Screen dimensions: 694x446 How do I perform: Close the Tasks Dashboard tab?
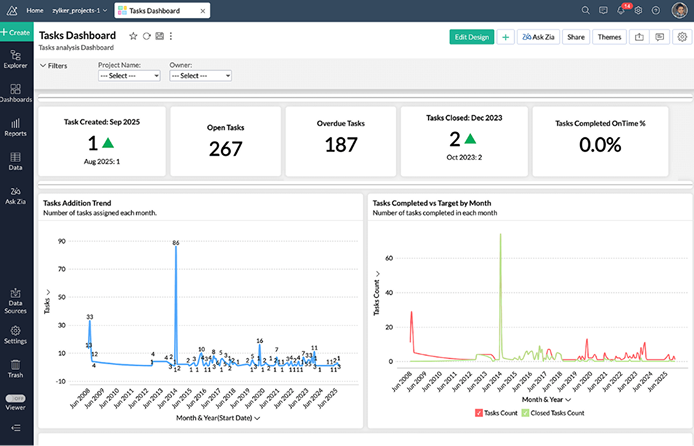pyautogui.click(x=204, y=10)
